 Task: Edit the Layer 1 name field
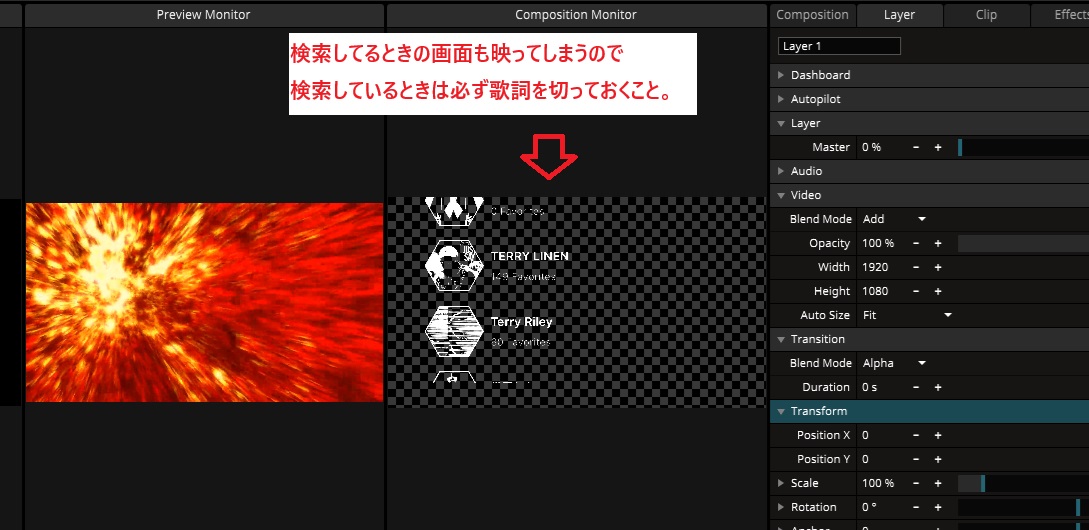pos(840,47)
